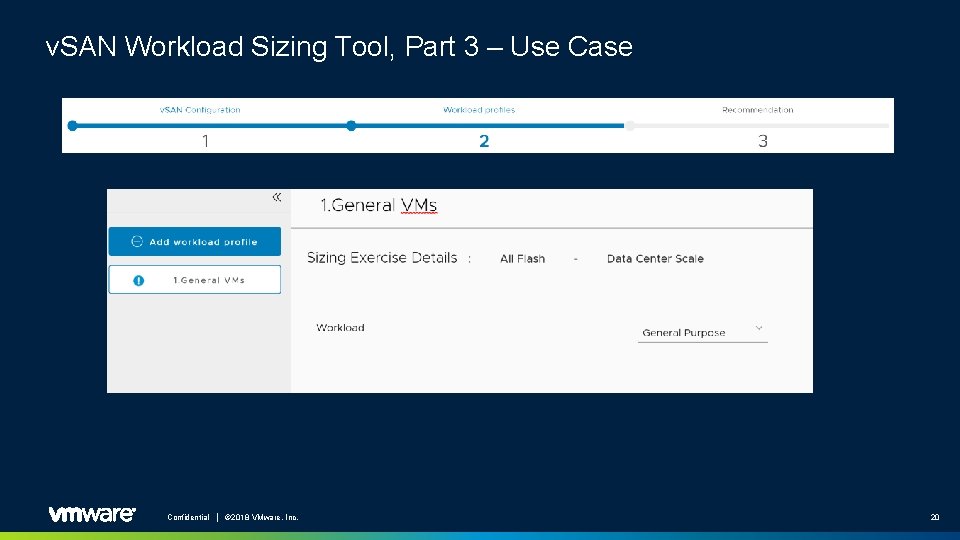
Task: Select the vSAN Configuration step label
Action: point(200,110)
